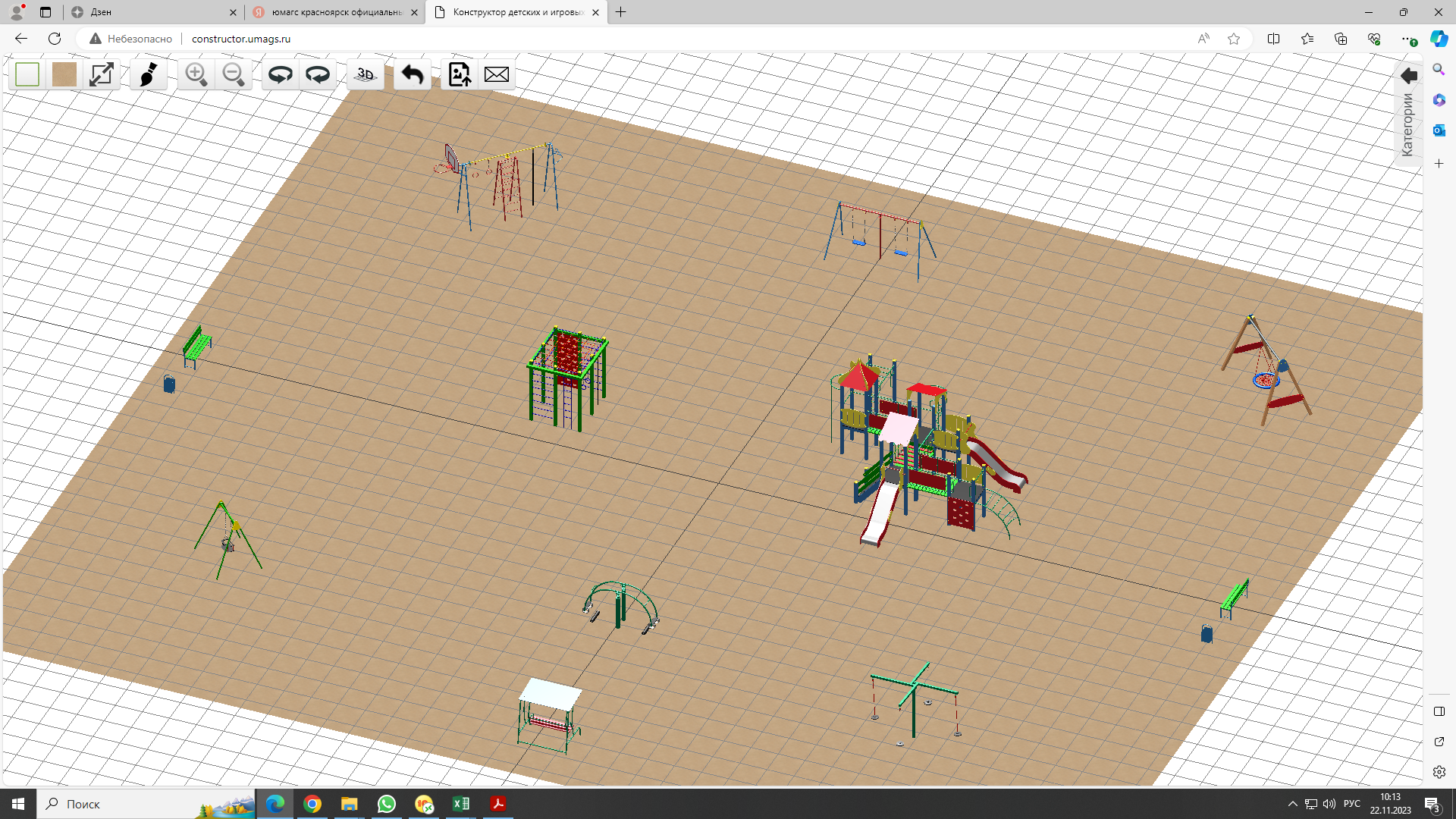Open sidebar search icon
Image resolution: width=1456 pixels, height=819 pixels.
click(x=1439, y=70)
